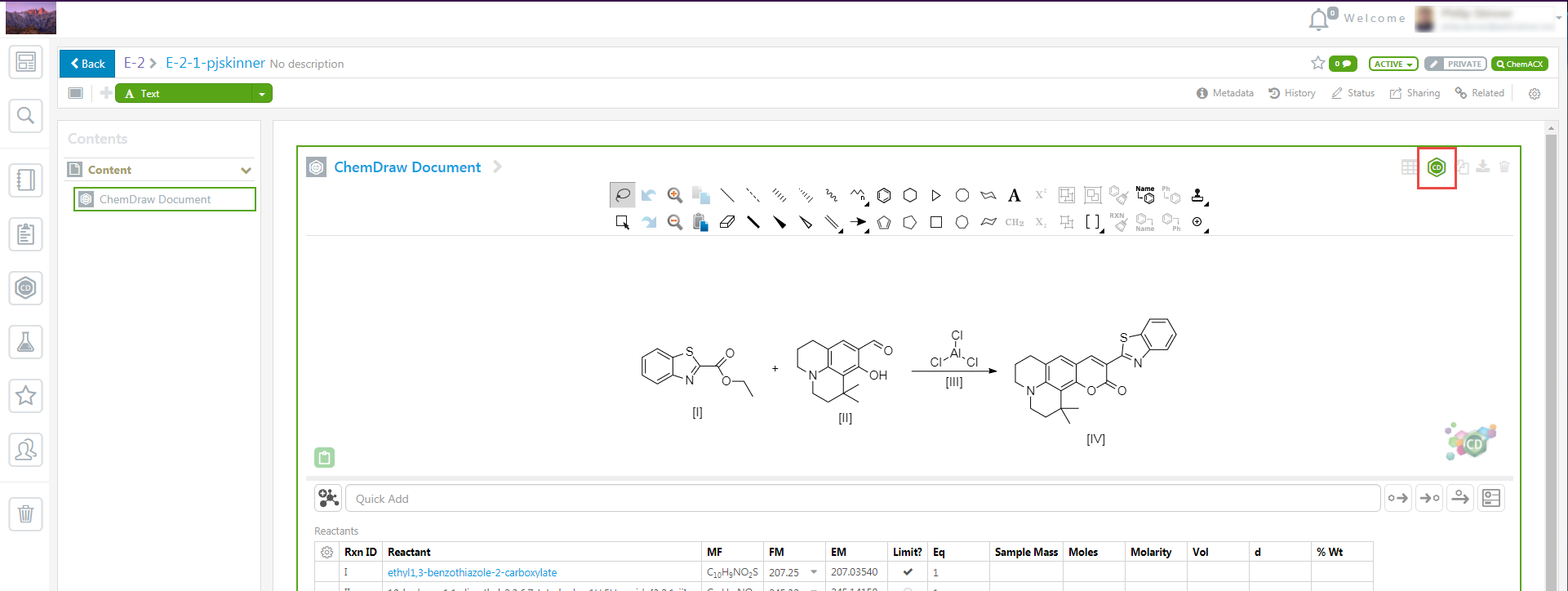The height and width of the screenshot is (591, 1568).
Task: Open the notification bell
Action: pyautogui.click(x=1318, y=20)
